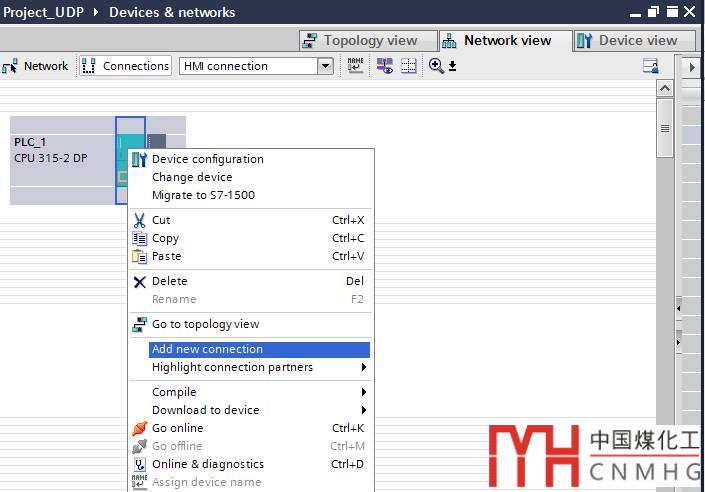The width and height of the screenshot is (705, 492).
Task: Click the overview navigation icon at toolbar right
Action: click(650, 66)
